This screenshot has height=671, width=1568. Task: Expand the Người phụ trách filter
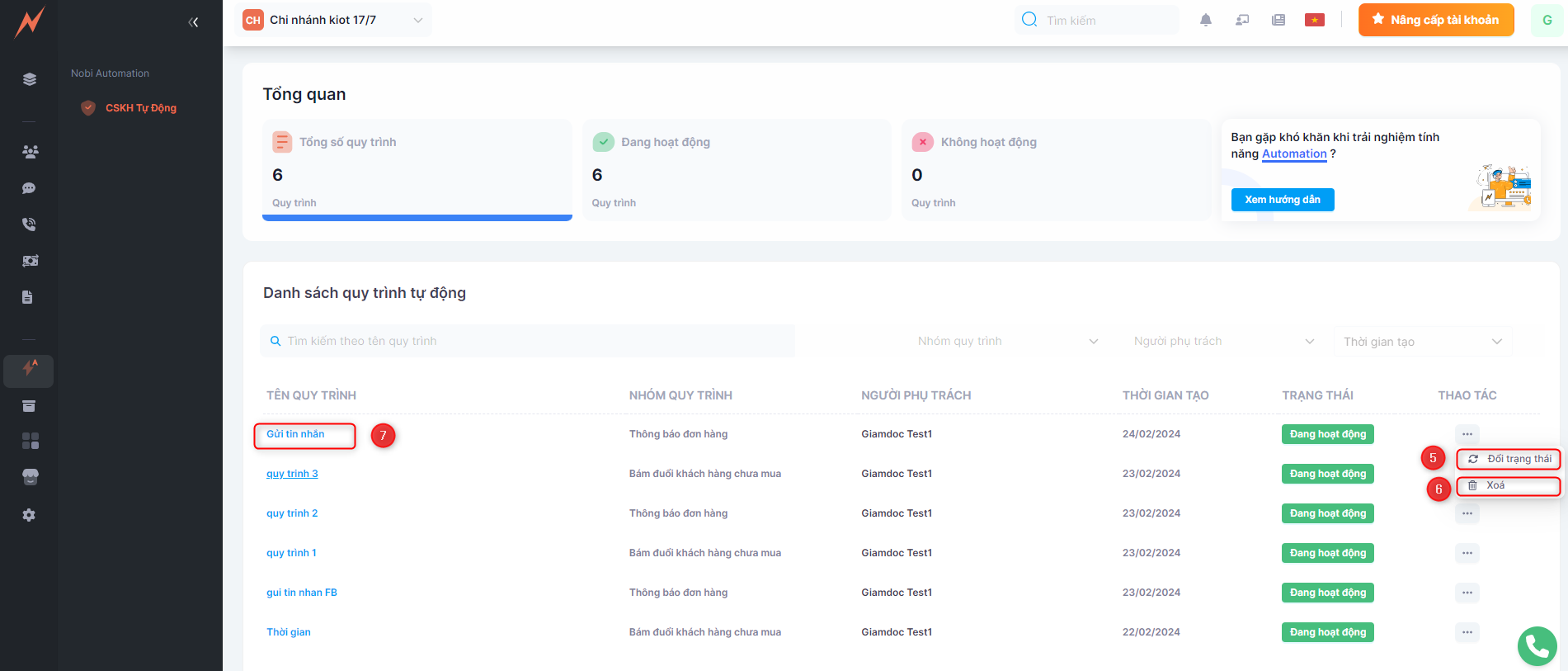click(1223, 341)
